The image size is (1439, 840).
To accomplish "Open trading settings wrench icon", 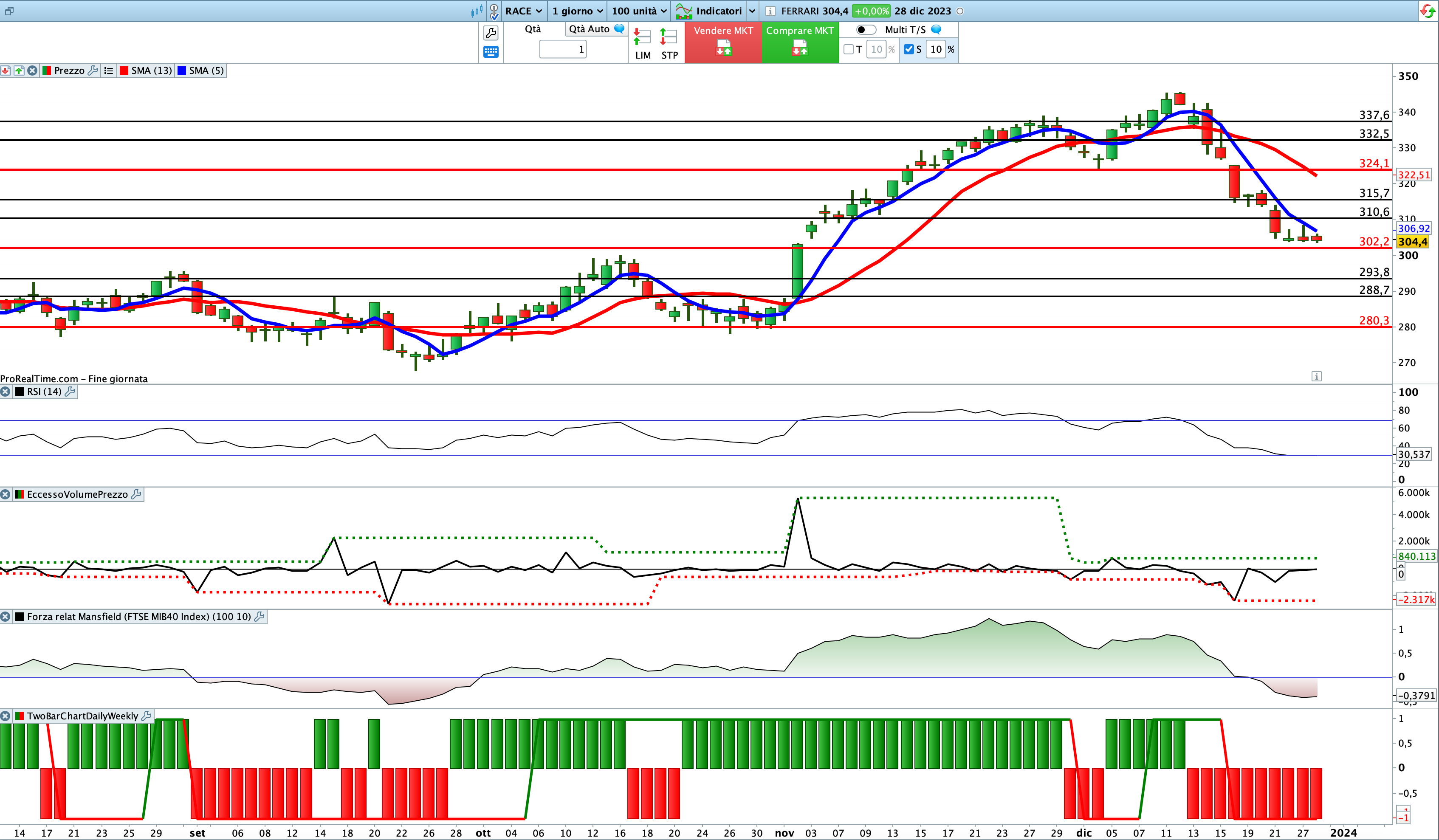I will point(491,33).
